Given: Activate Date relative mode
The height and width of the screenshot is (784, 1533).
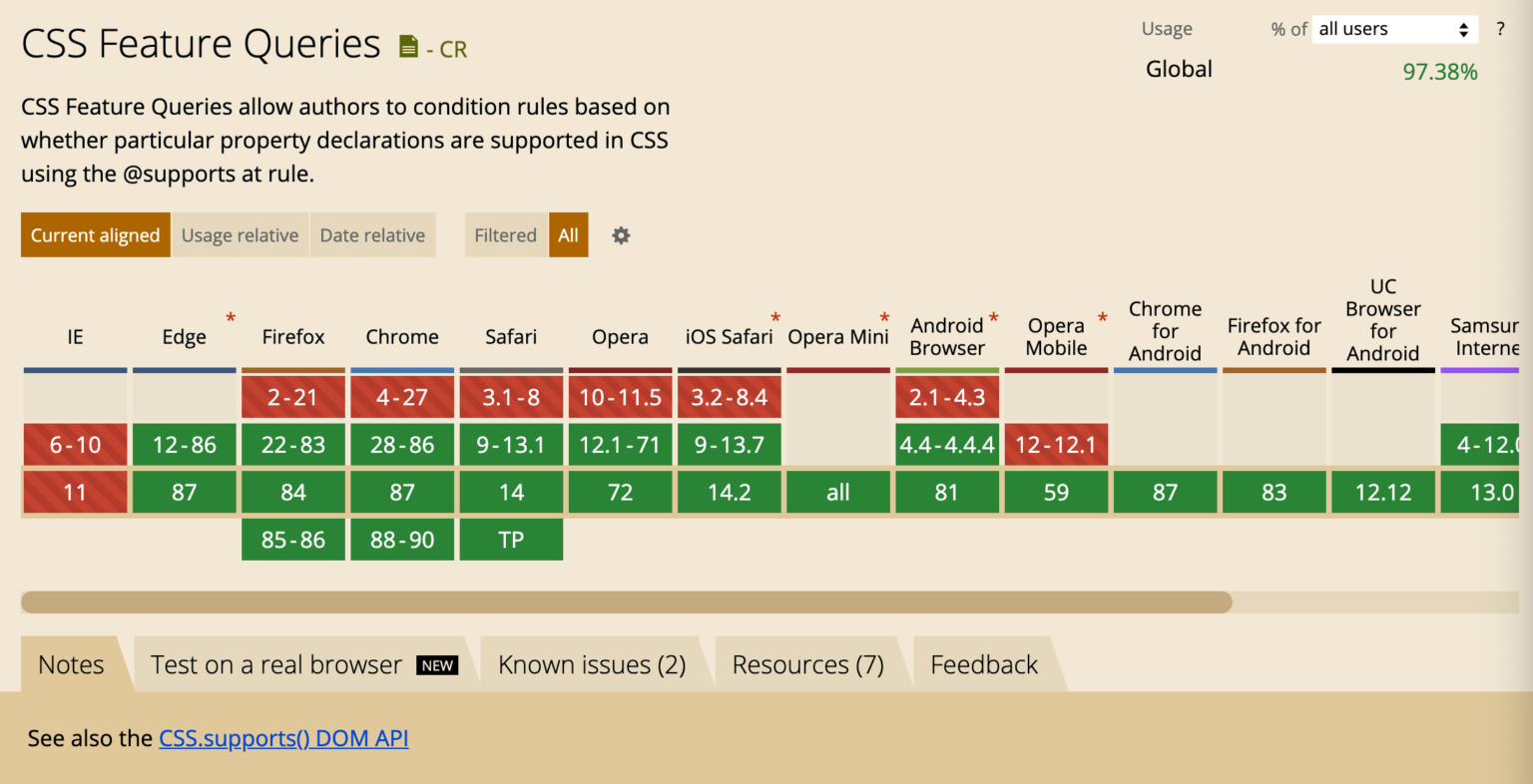Looking at the screenshot, I should click(x=372, y=234).
